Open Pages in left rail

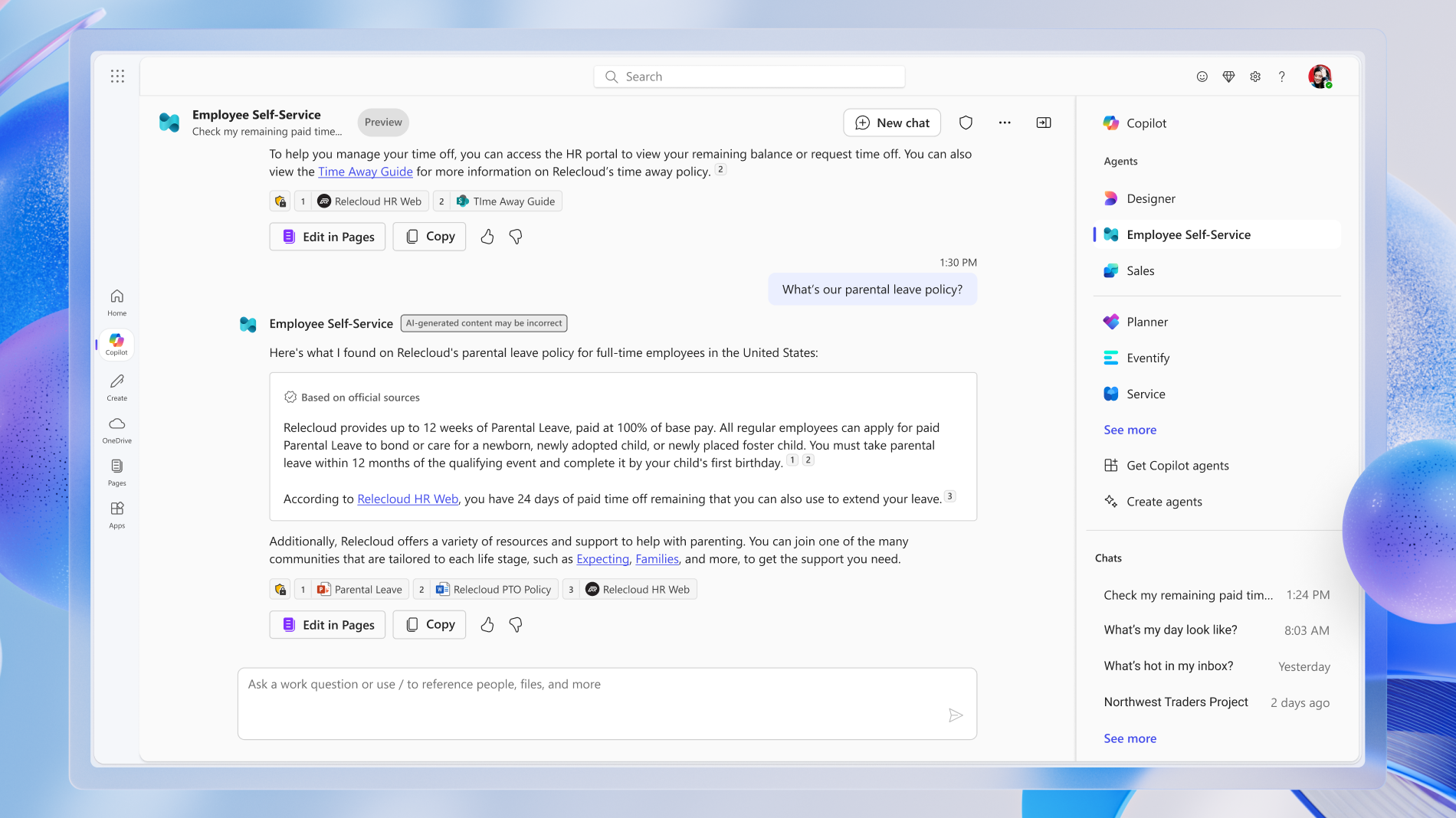(117, 473)
